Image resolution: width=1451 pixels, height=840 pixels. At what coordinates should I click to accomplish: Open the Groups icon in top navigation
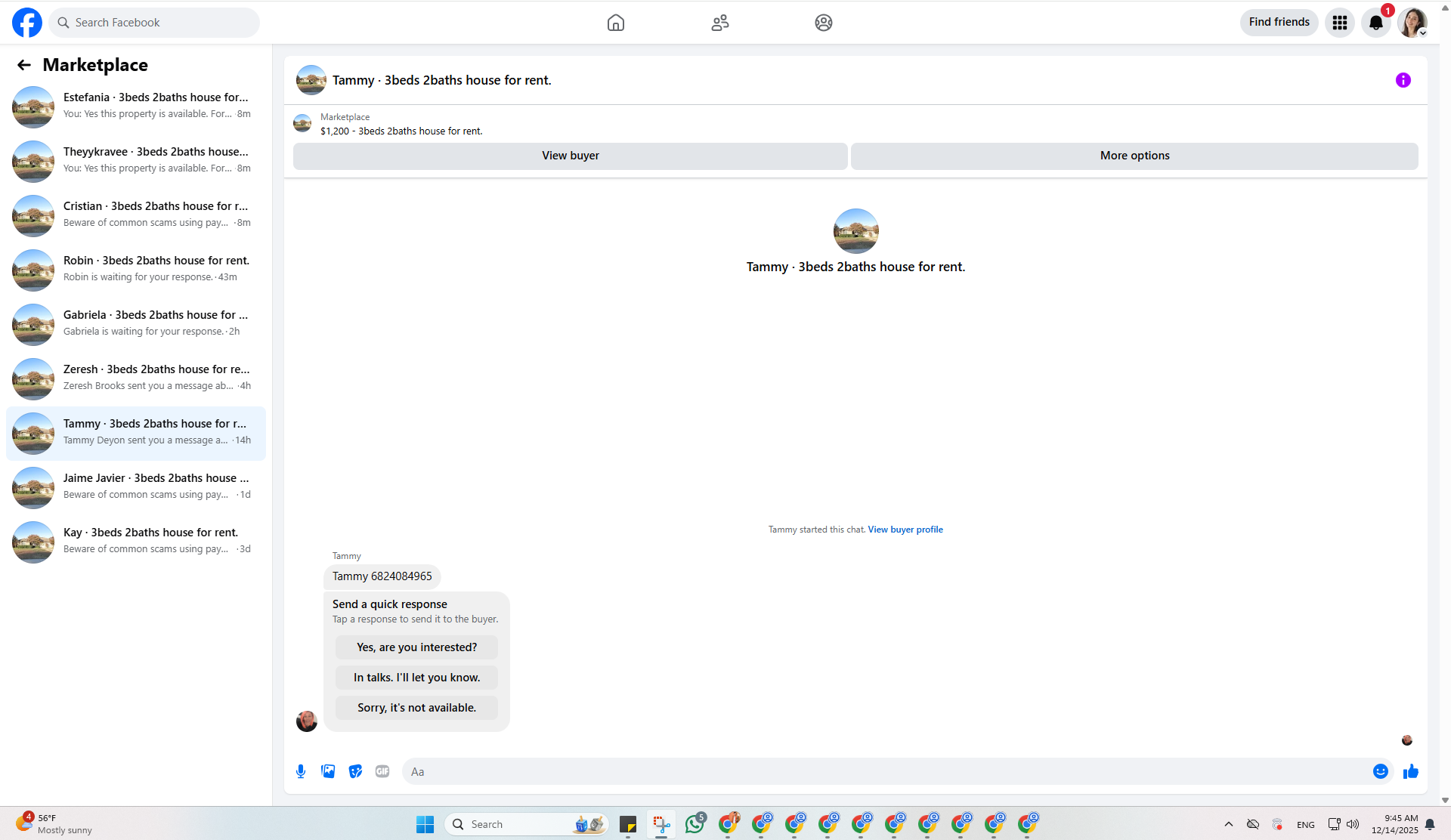pos(824,23)
